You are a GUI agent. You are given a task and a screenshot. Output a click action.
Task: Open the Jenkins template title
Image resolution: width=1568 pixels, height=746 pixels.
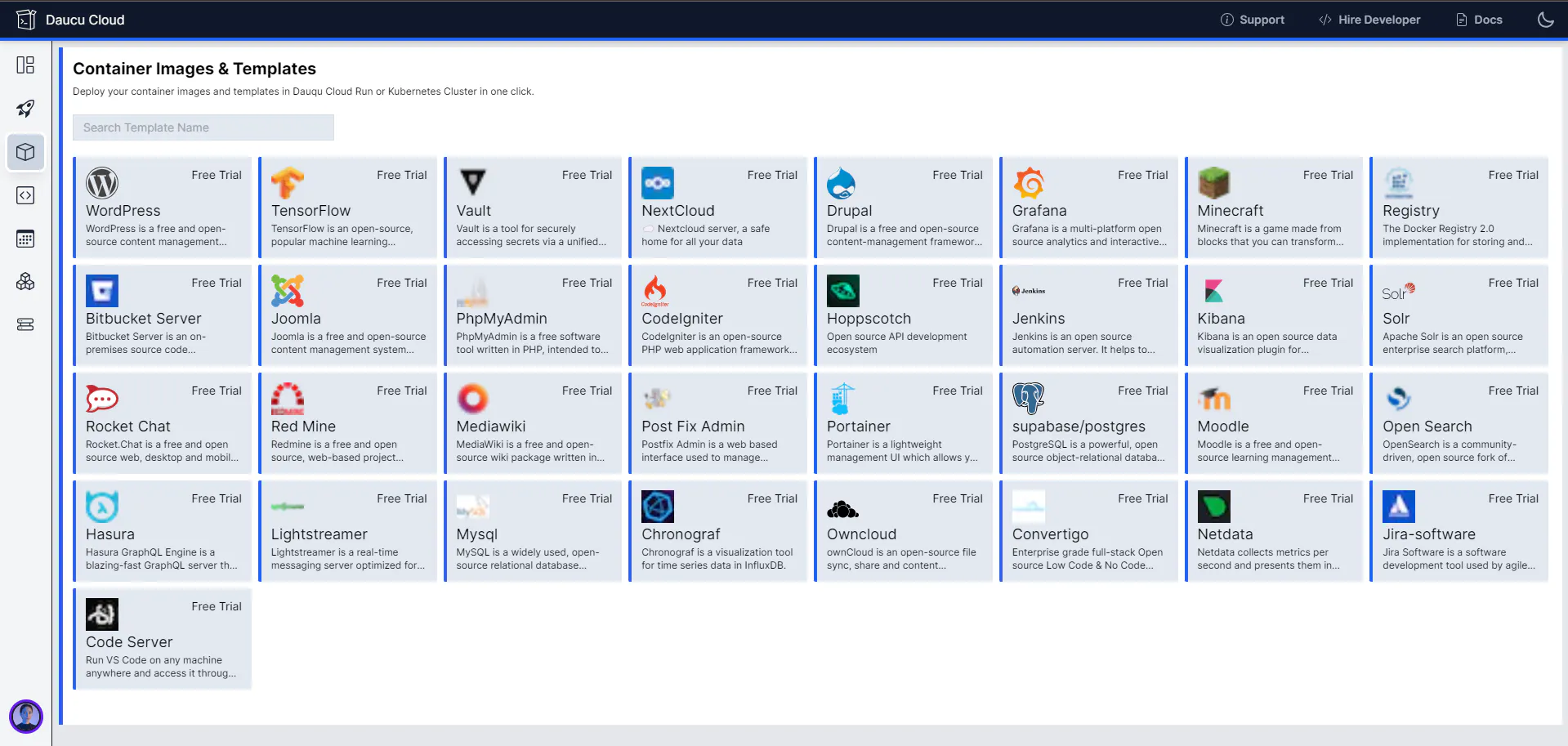click(x=1039, y=319)
